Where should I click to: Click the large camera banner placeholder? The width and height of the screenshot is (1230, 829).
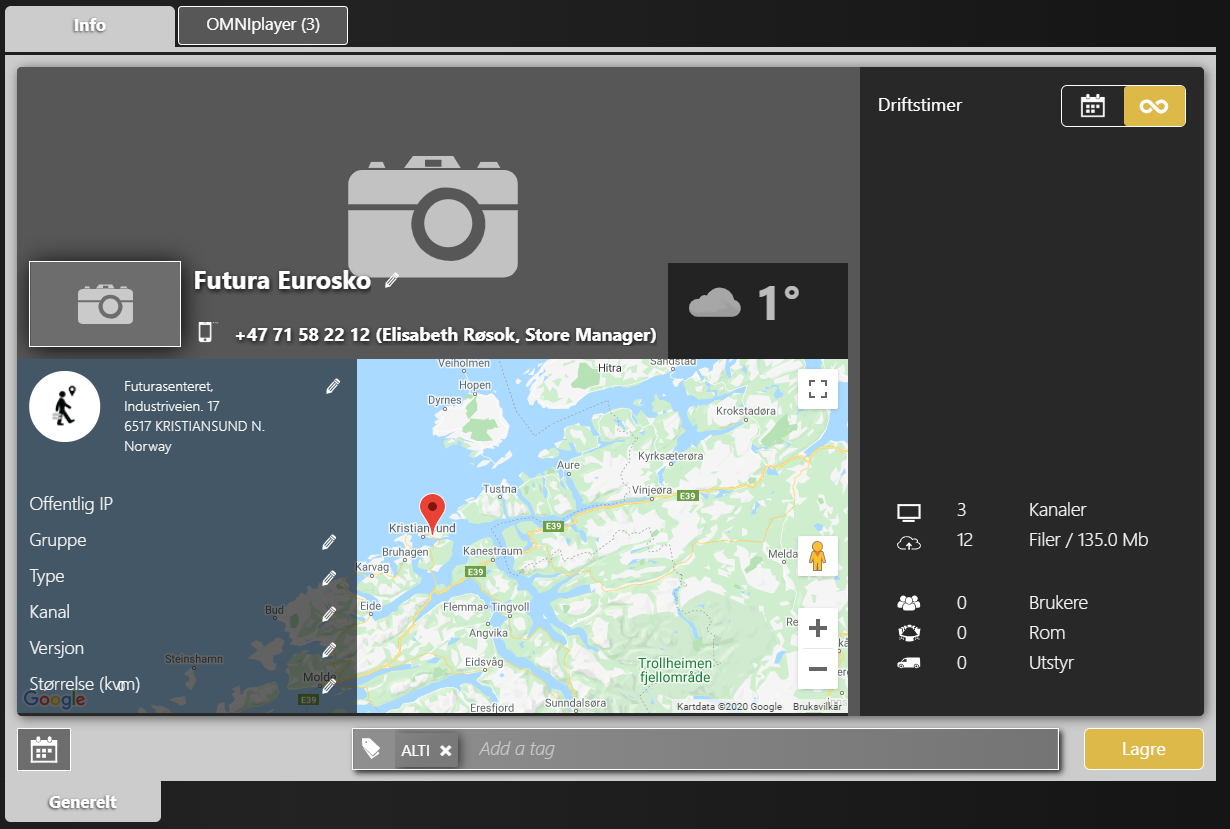coord(433,218)
